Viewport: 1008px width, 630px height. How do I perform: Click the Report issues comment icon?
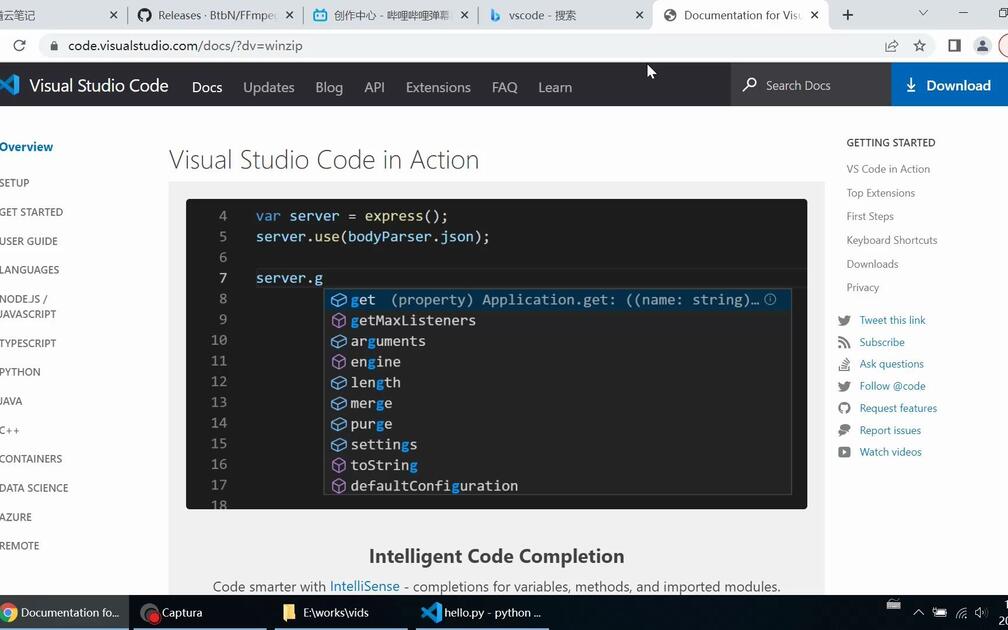(844, 431)
